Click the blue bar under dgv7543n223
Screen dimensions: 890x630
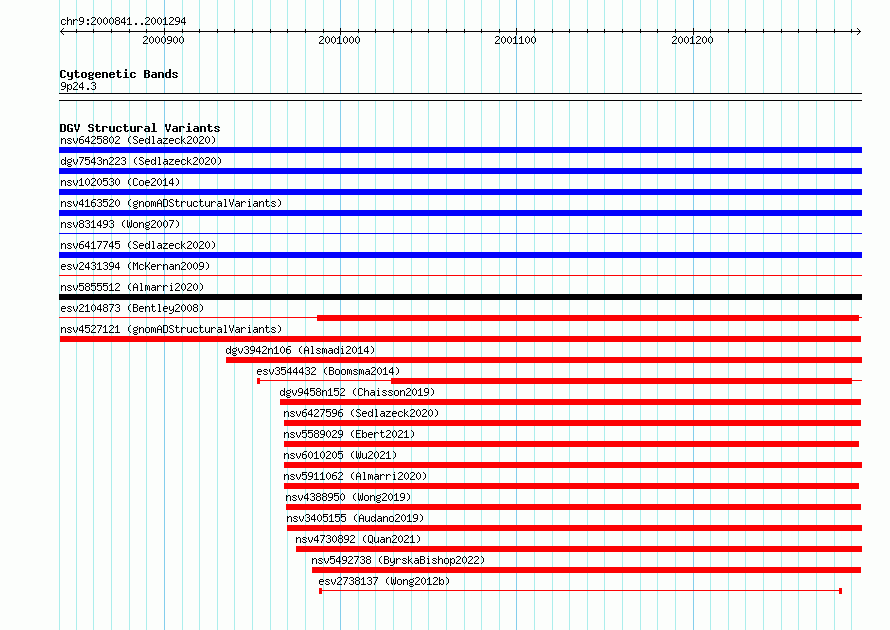[x=460, y=171]
